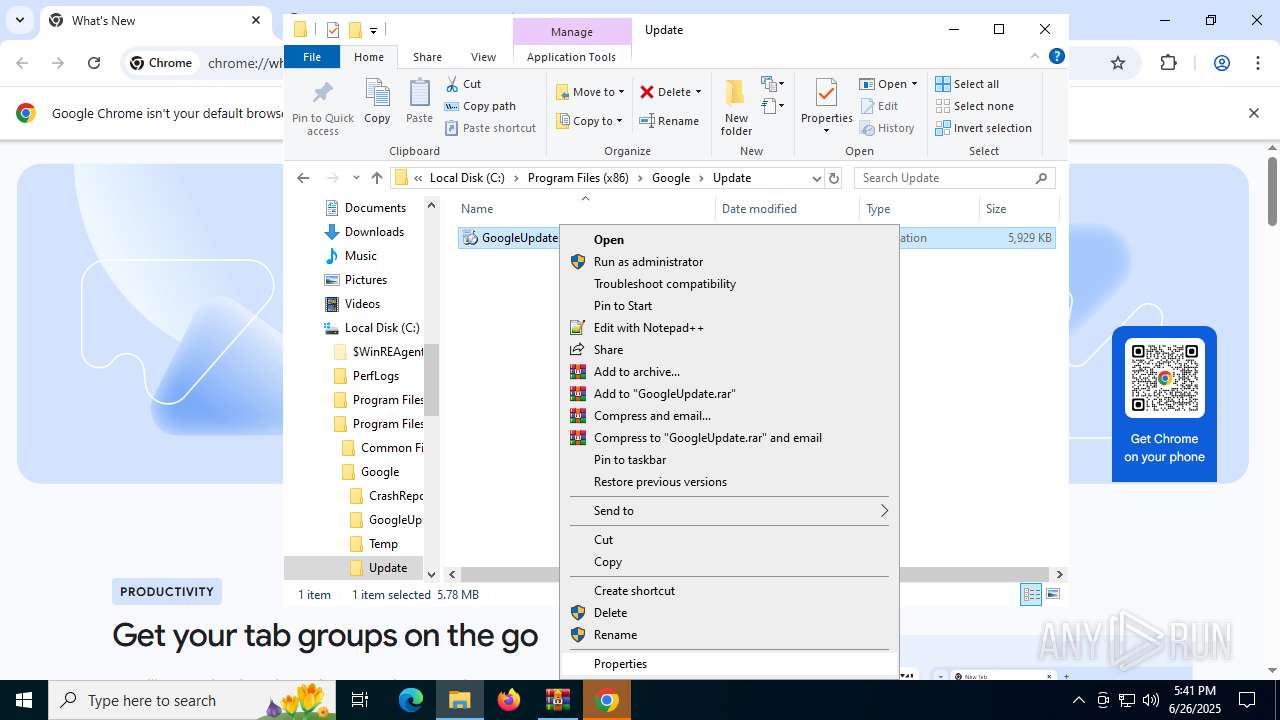Open the Move to dropdown

tap(590, 92)
